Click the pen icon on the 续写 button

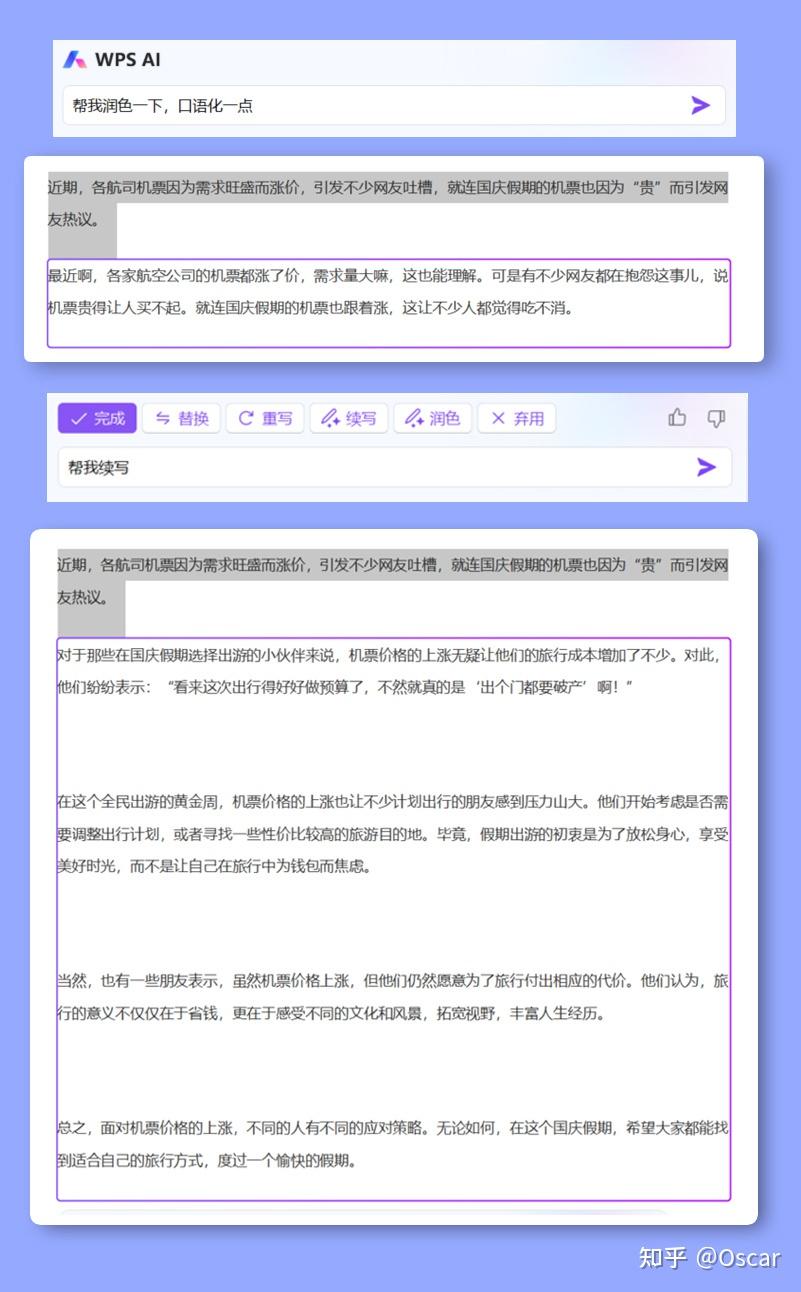(x=330, y=418)
